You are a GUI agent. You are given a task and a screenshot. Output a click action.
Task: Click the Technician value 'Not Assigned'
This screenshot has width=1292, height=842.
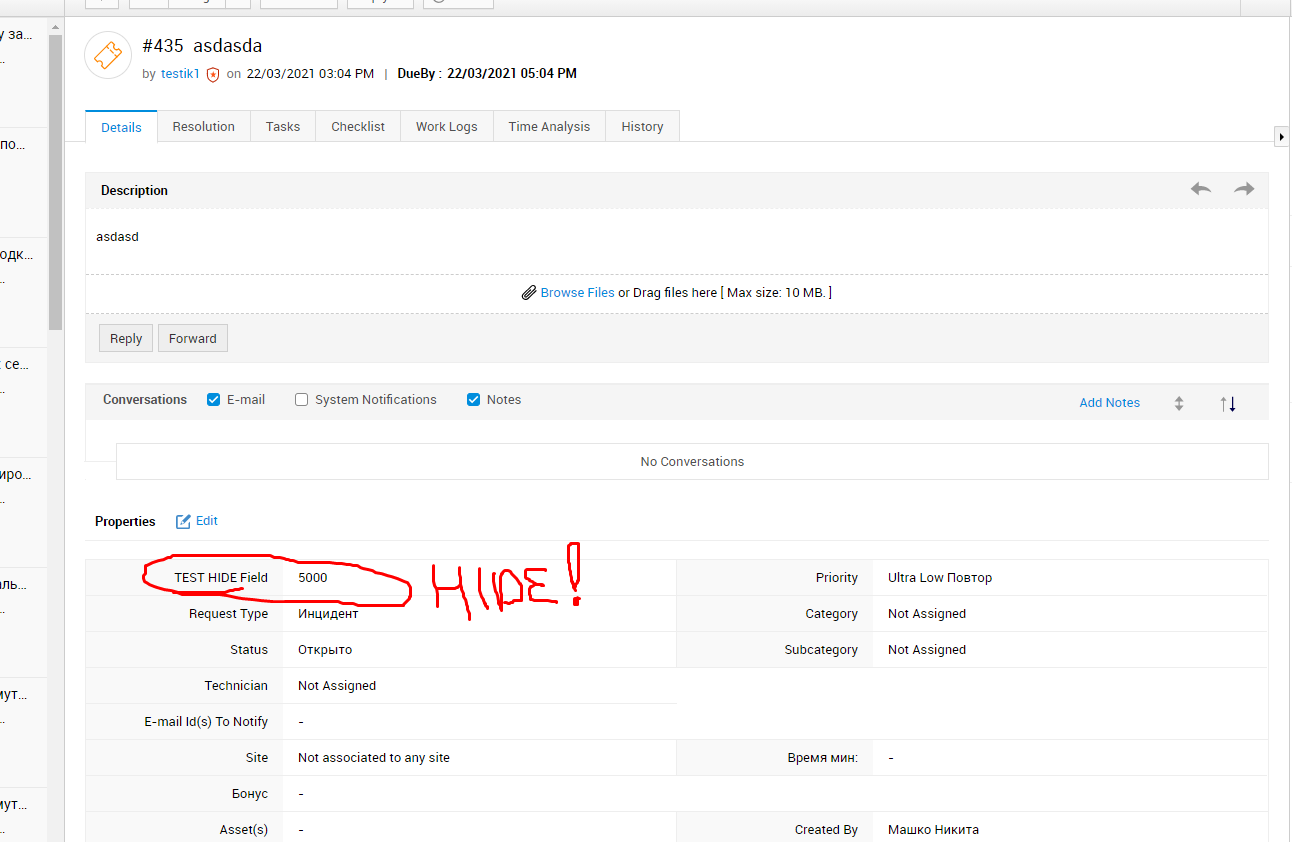(337, 686)
